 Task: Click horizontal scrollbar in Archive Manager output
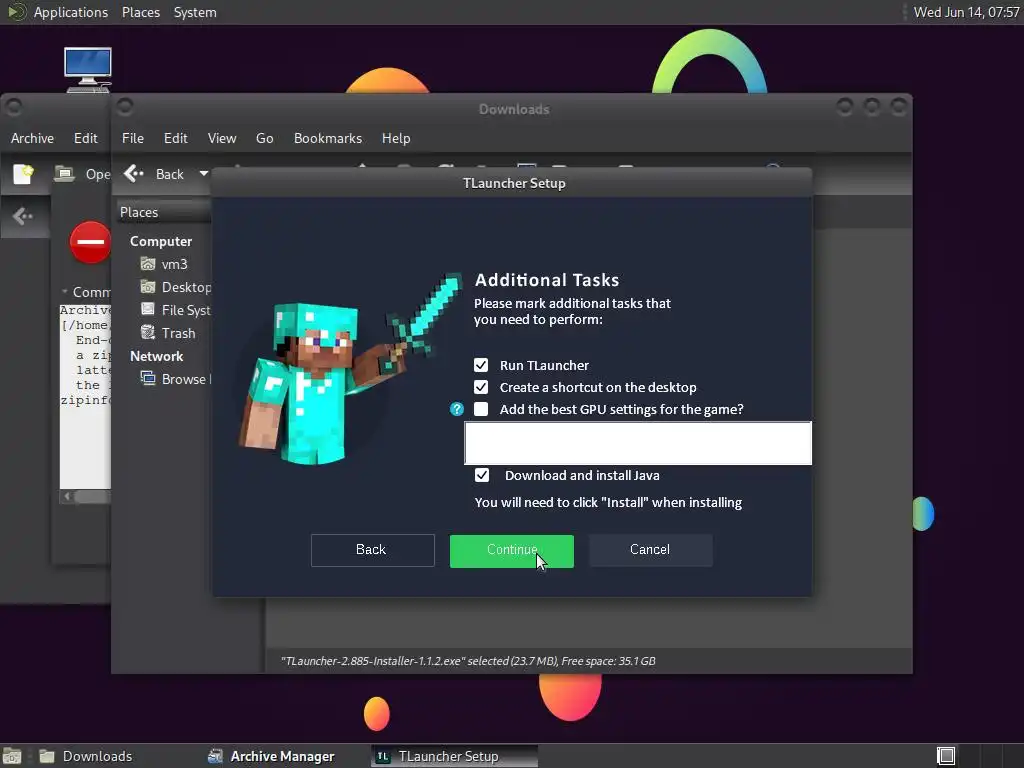(86, 496)
